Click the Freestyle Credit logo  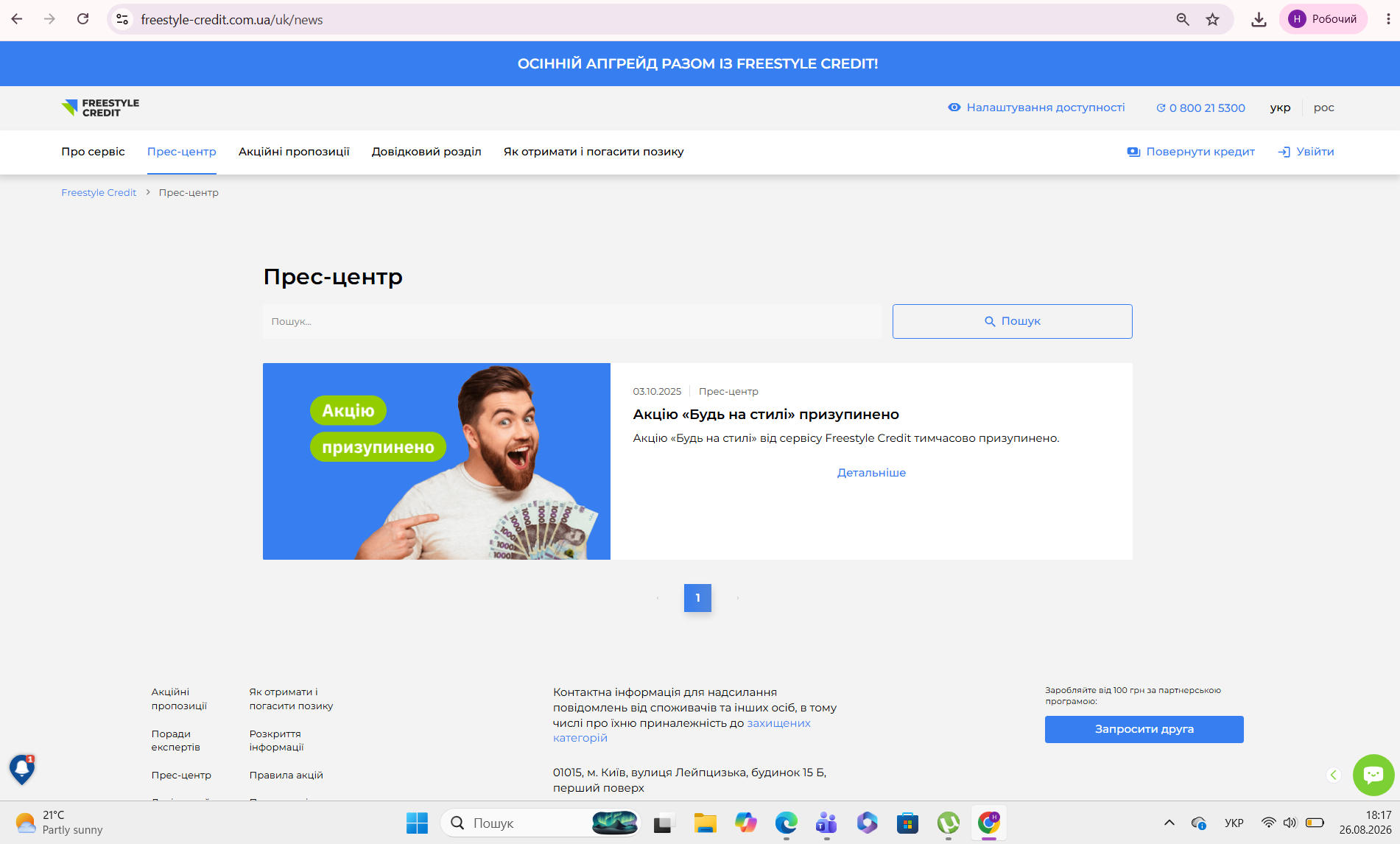point(100,108)
